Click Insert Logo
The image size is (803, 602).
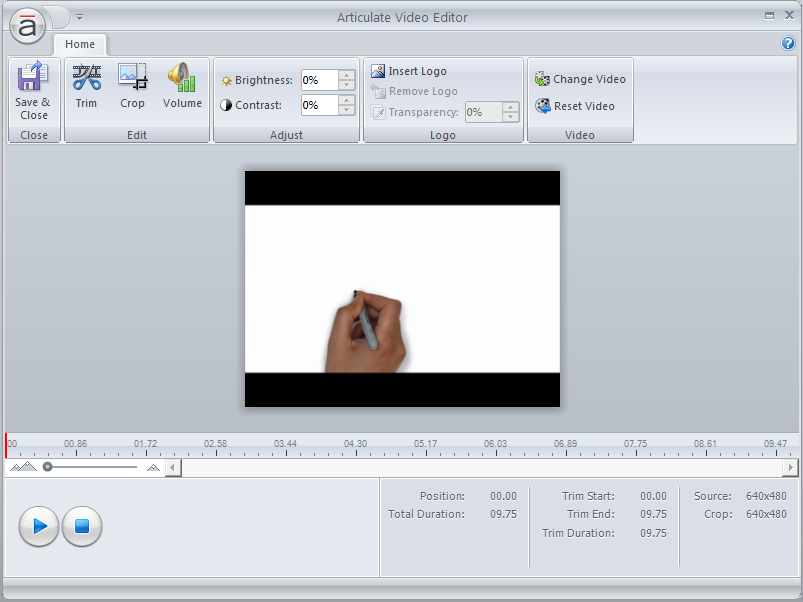(409, 71)
